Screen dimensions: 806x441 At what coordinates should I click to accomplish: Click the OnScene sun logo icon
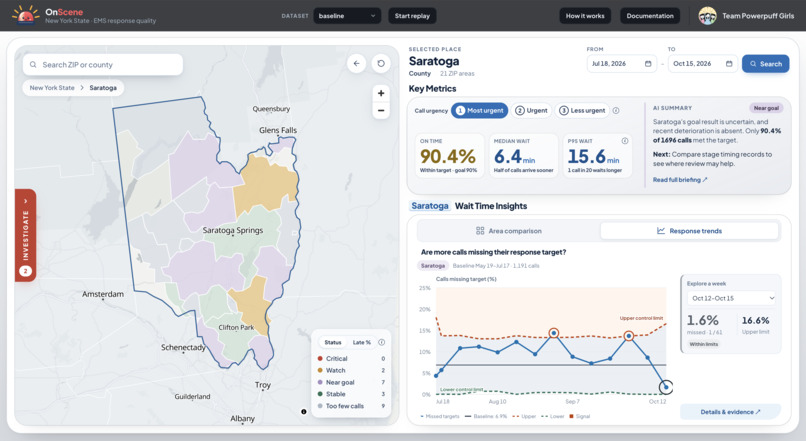[x=25, y=15]
